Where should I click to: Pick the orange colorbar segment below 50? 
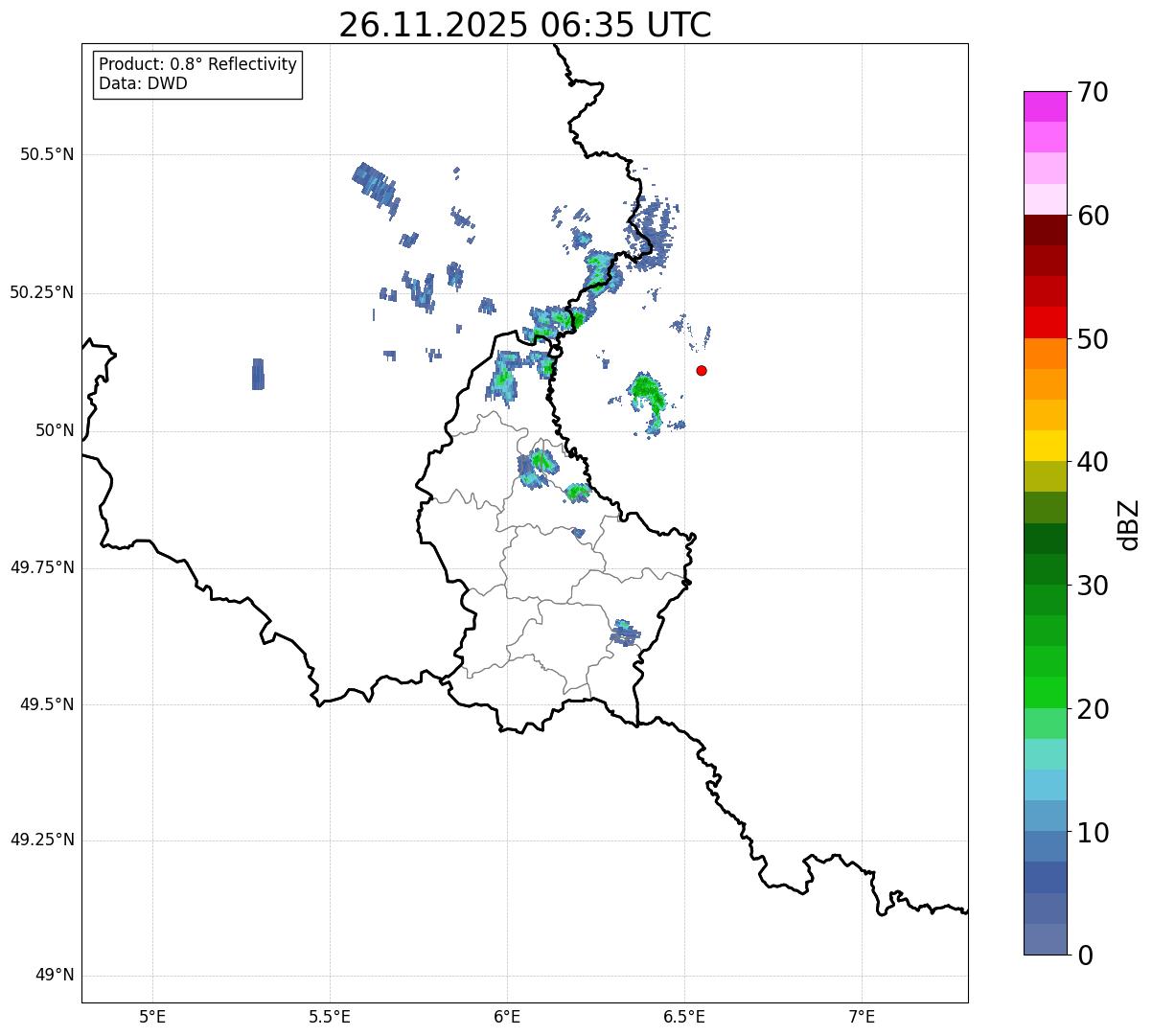pos(1046,354)
